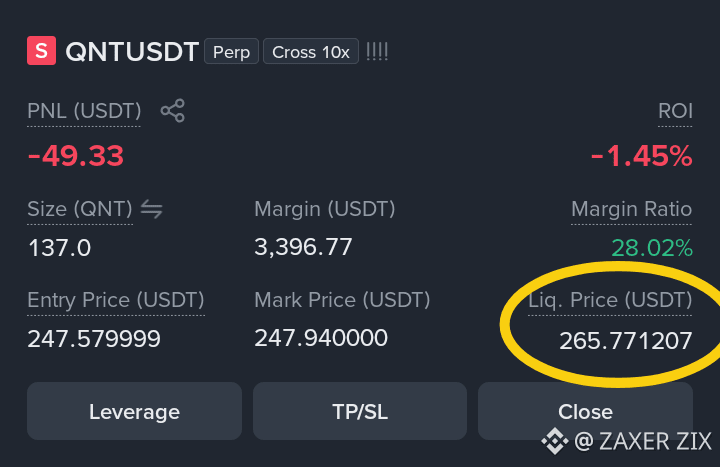Click the red S short position badge
This screenshot has height=467, width=720.
(41, 51)
